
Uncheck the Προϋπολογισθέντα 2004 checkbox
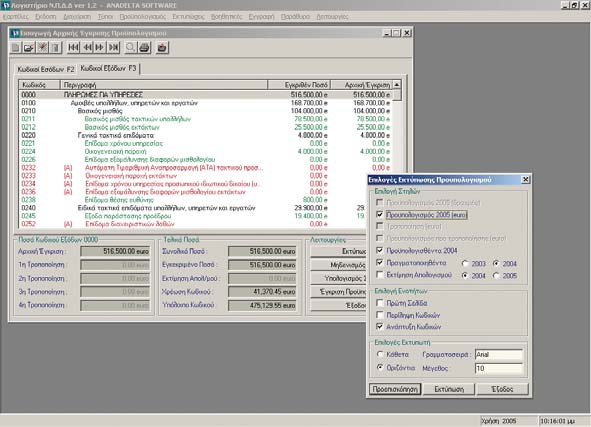click(x=380, y=250)
